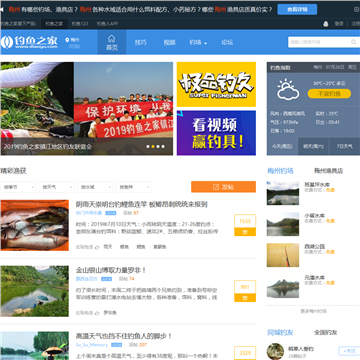Image resolution: width=360 pixels, height=360 pixels.
Task: Collapse the top banner with arrow icon
Action: (2, 9)
